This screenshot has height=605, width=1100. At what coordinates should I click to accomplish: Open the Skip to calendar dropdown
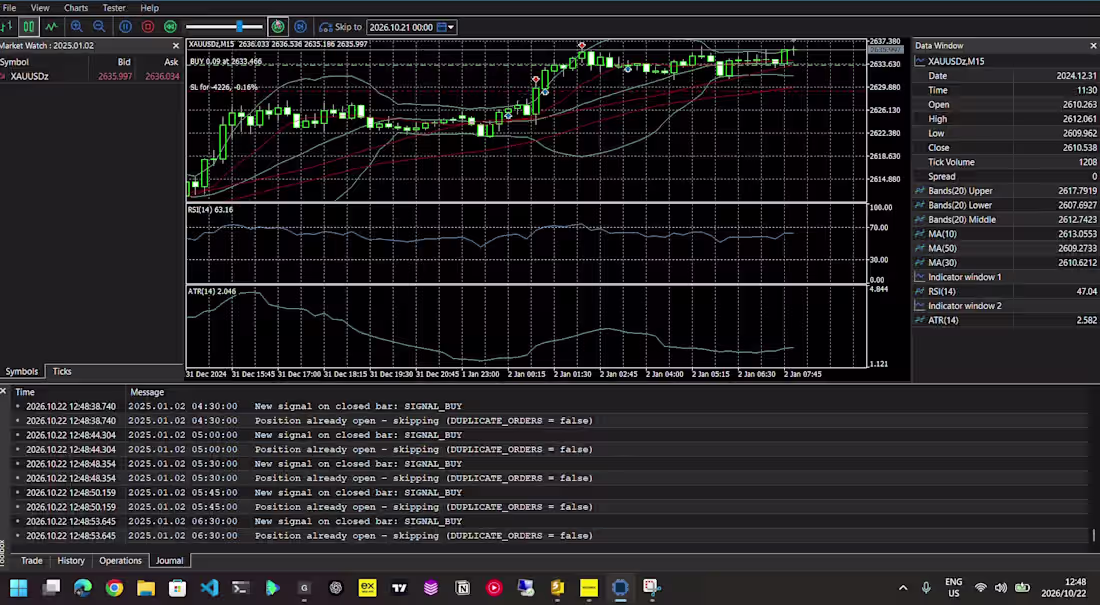(446, 27)
